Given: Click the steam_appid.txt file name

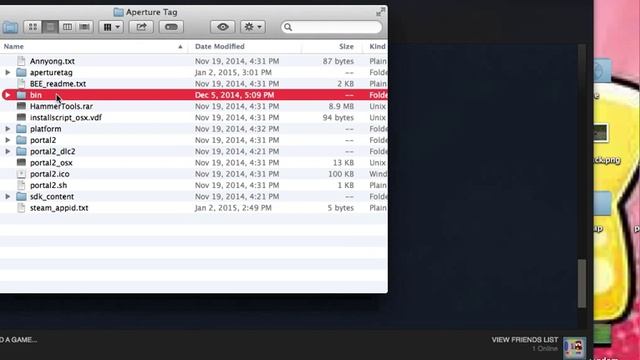Looking at the screenshot, I should tap(59, 208).
